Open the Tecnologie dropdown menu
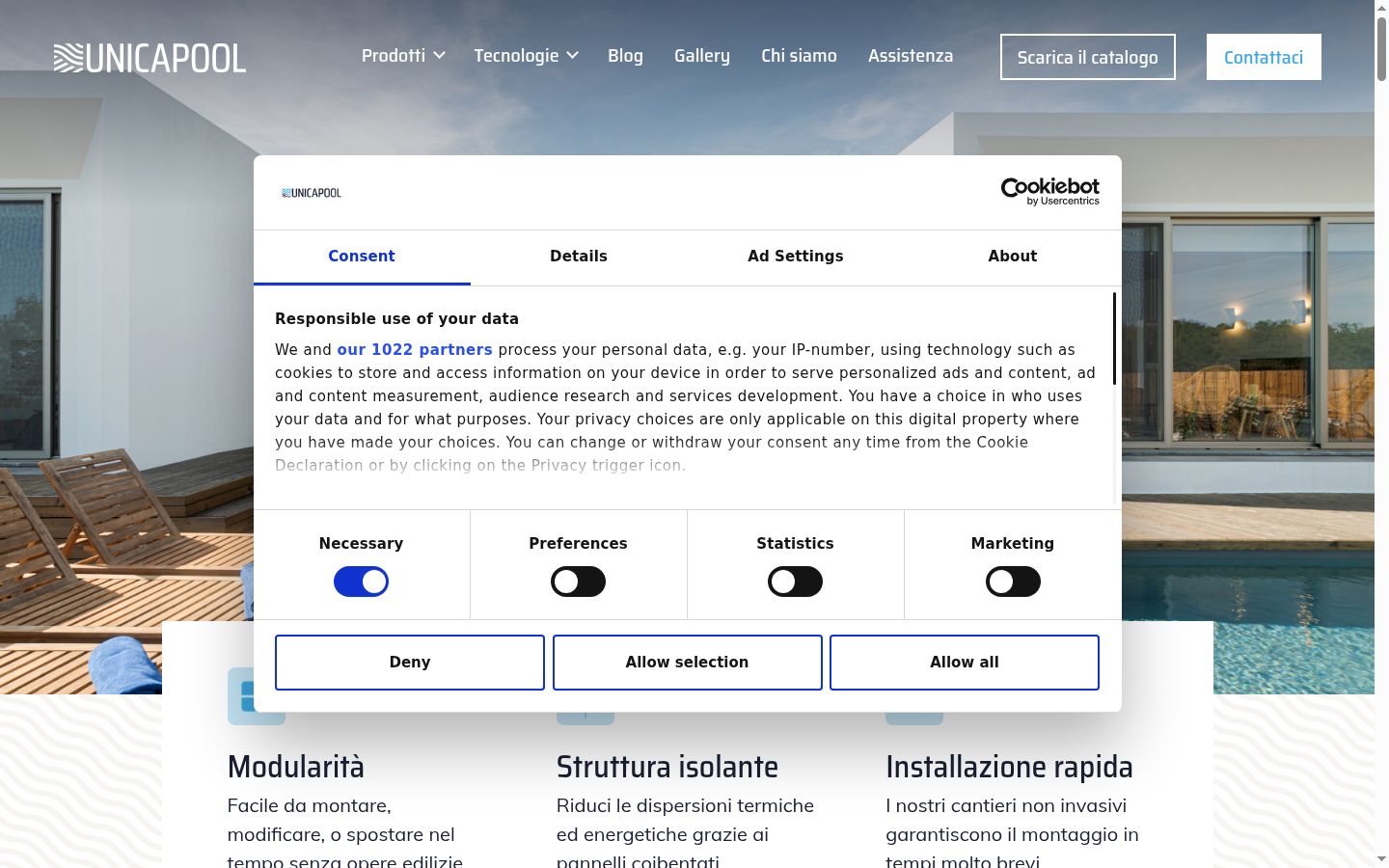The height and width of the screenshot is (868, 1389). [526, 56]
